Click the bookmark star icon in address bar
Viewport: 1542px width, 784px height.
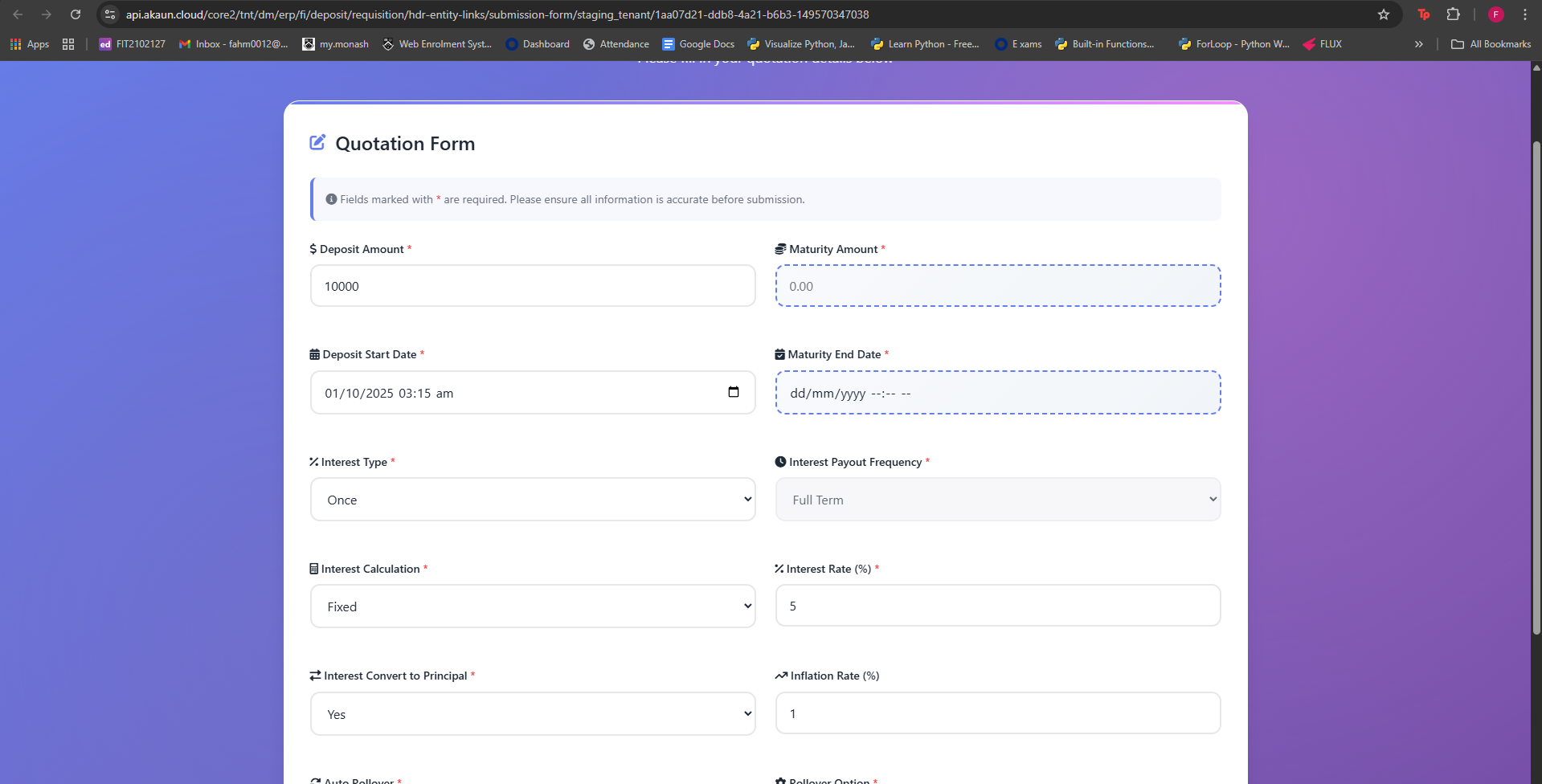pos(1383,14)
